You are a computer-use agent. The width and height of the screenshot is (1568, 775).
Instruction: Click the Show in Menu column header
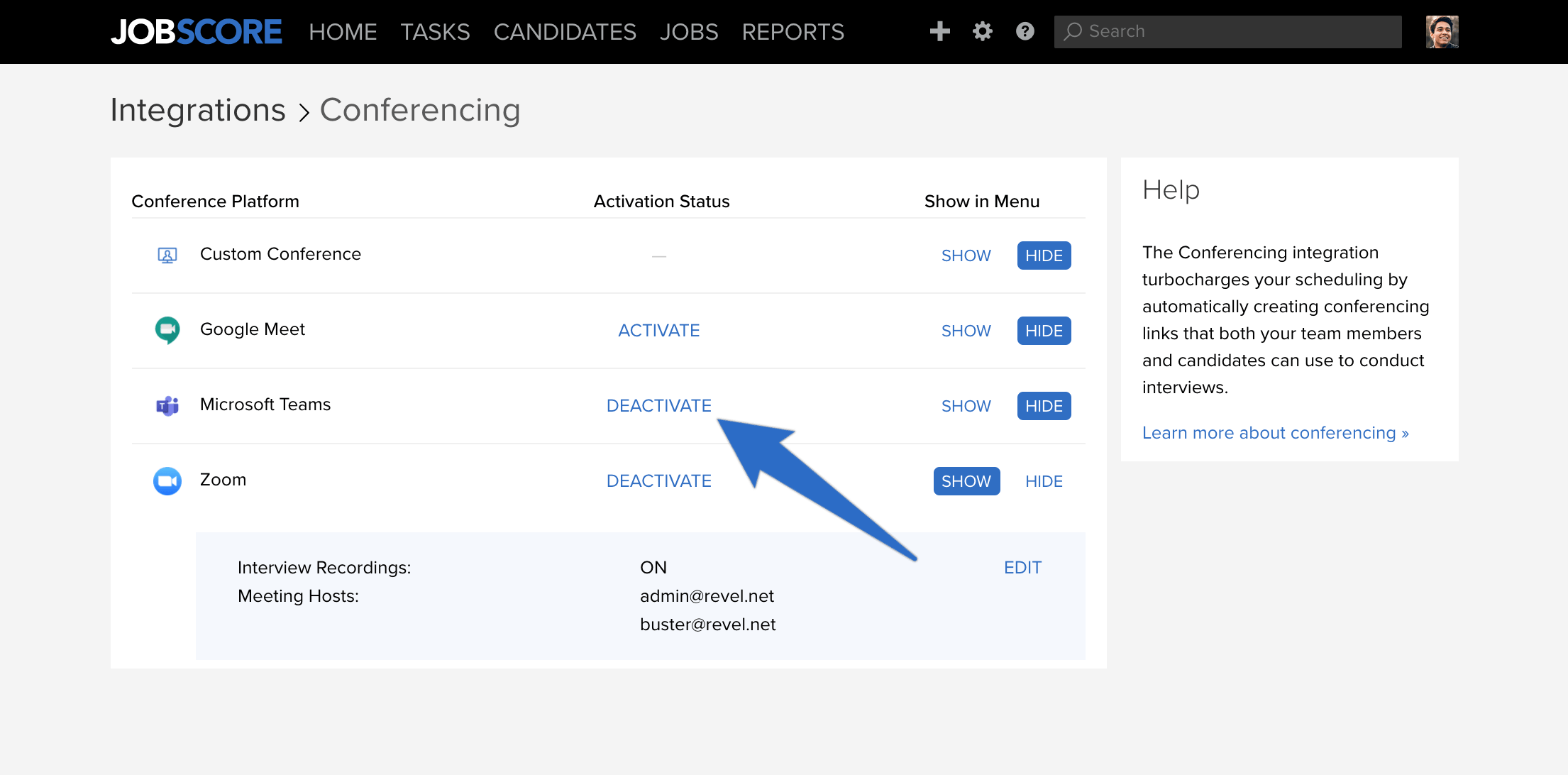click(982, 202)
